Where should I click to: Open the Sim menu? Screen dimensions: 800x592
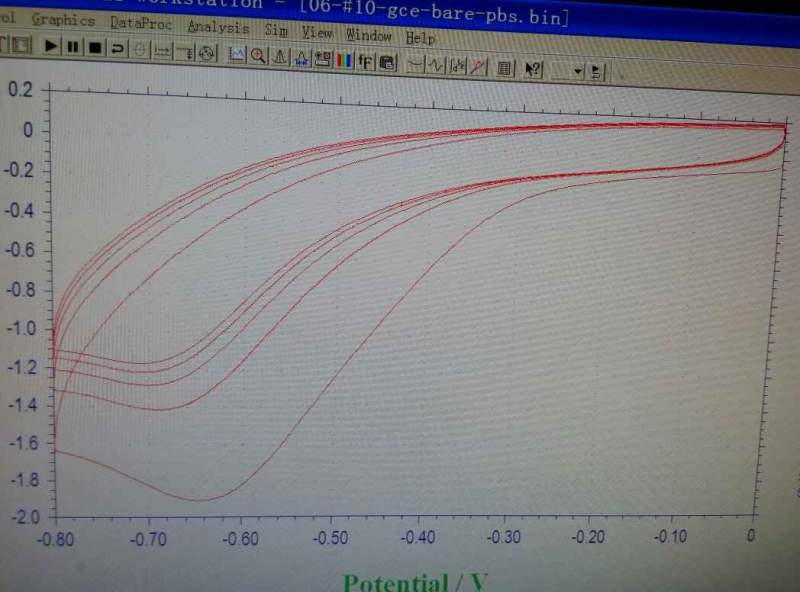coord(276,31)
